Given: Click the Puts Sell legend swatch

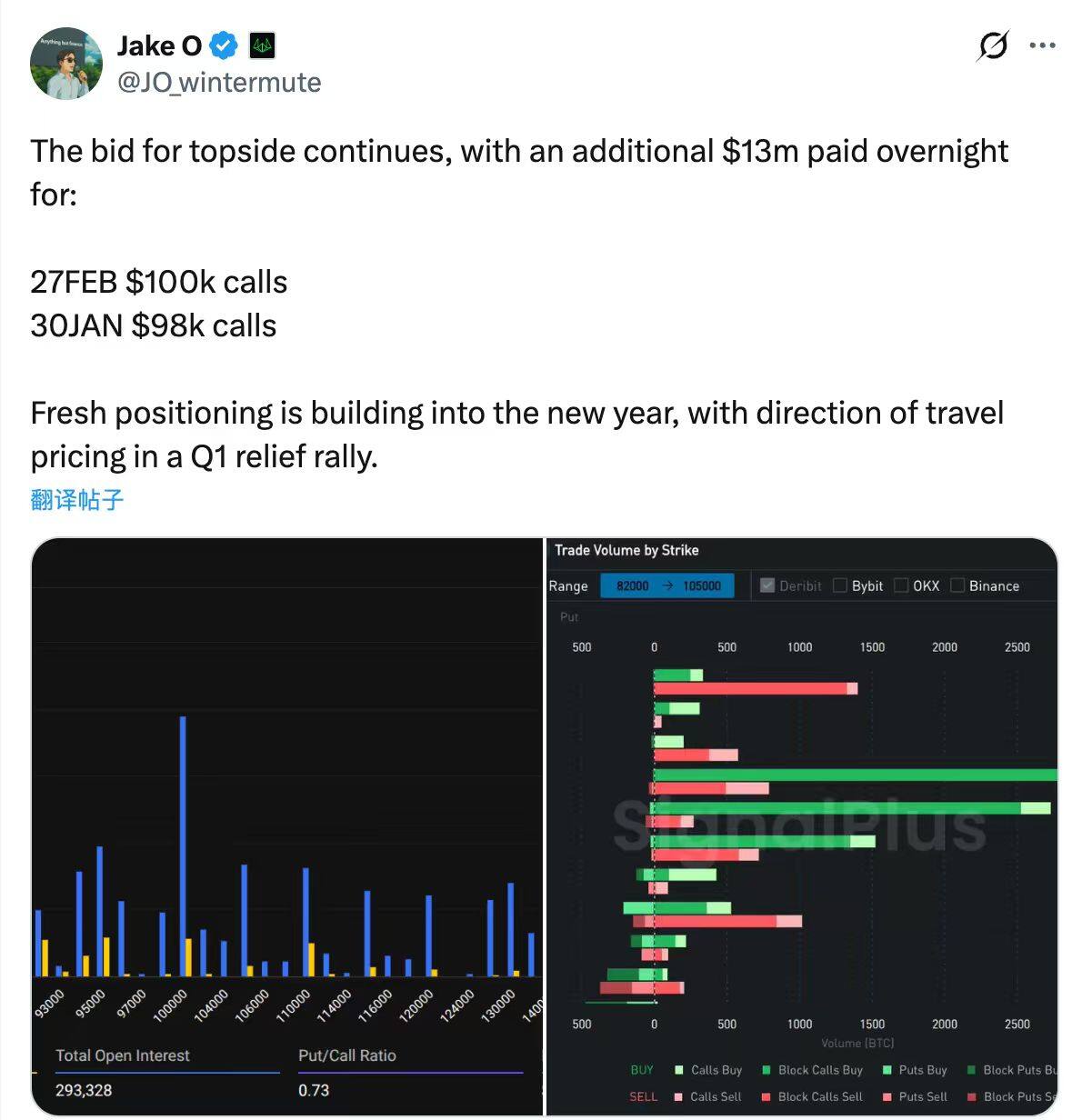Looking at the screenshot, I should [887, 1096].
